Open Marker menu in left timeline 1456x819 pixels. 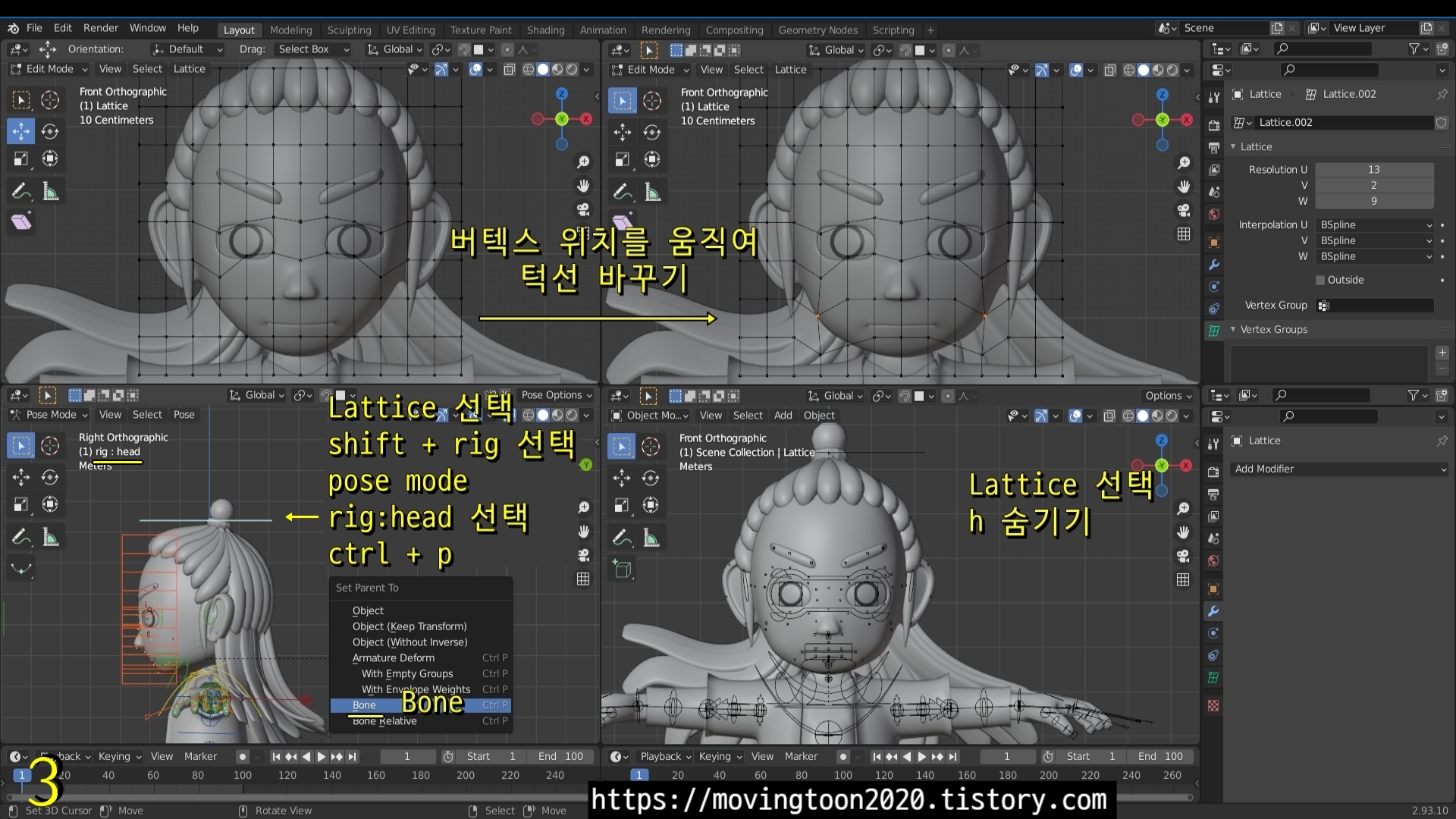pyautogui.click(x=200, y=756)
